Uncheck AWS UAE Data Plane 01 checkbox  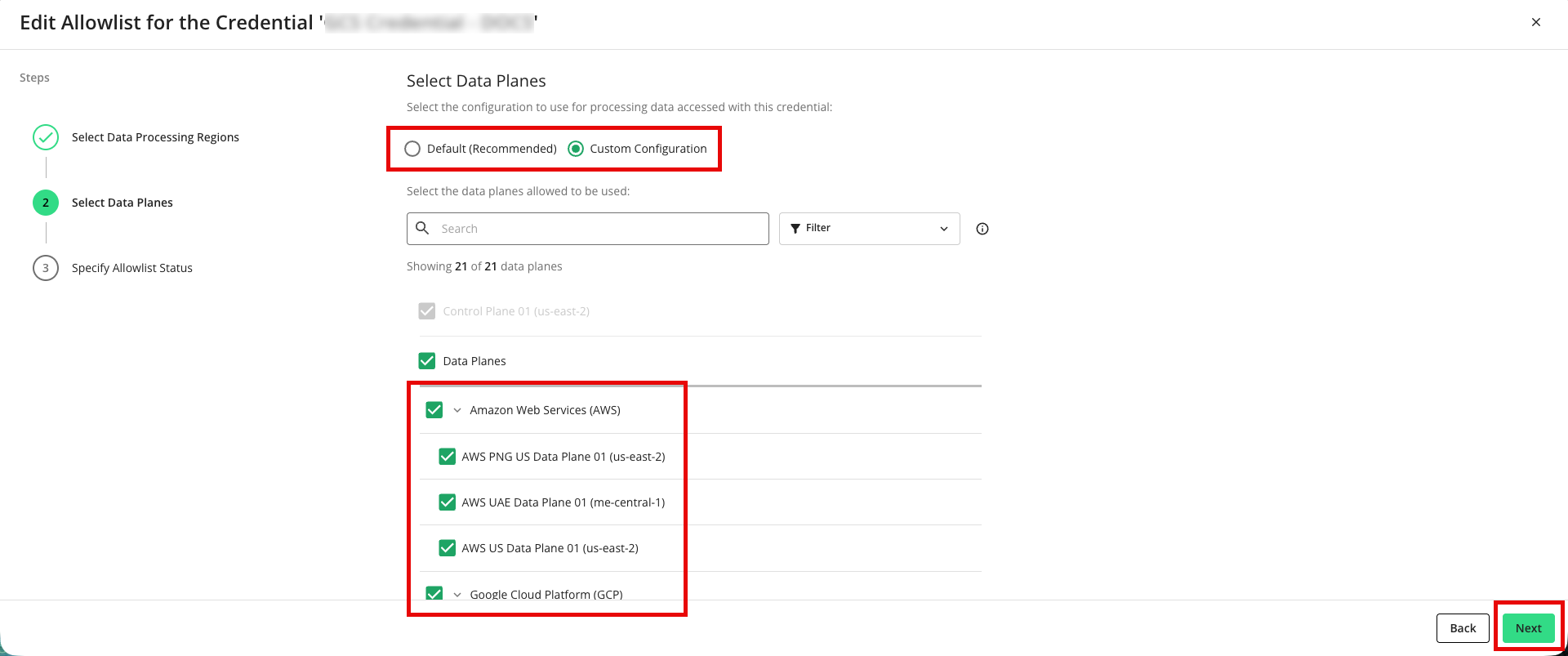coord(447,502)
